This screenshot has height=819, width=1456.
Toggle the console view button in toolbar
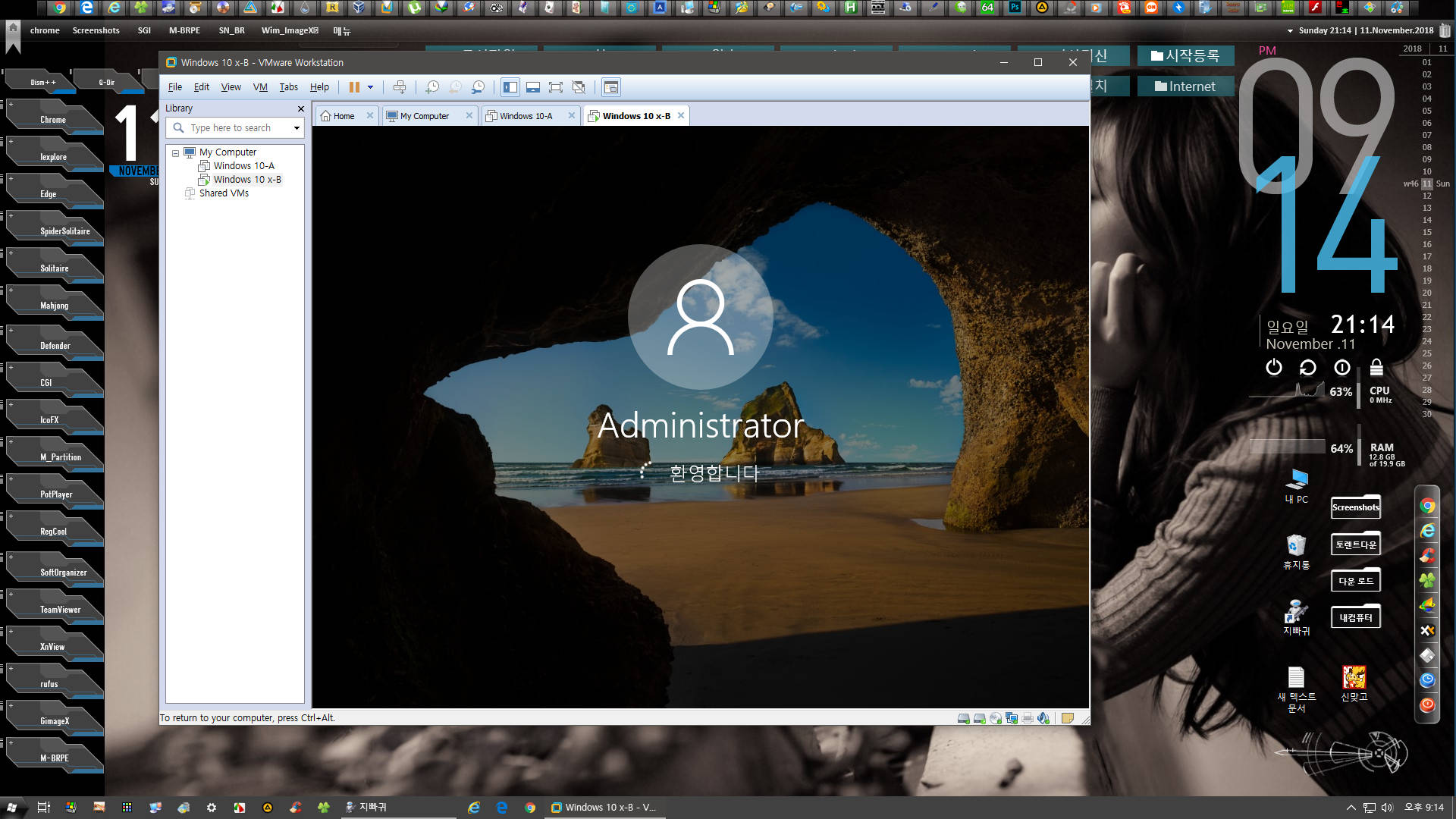pos(610,87)
